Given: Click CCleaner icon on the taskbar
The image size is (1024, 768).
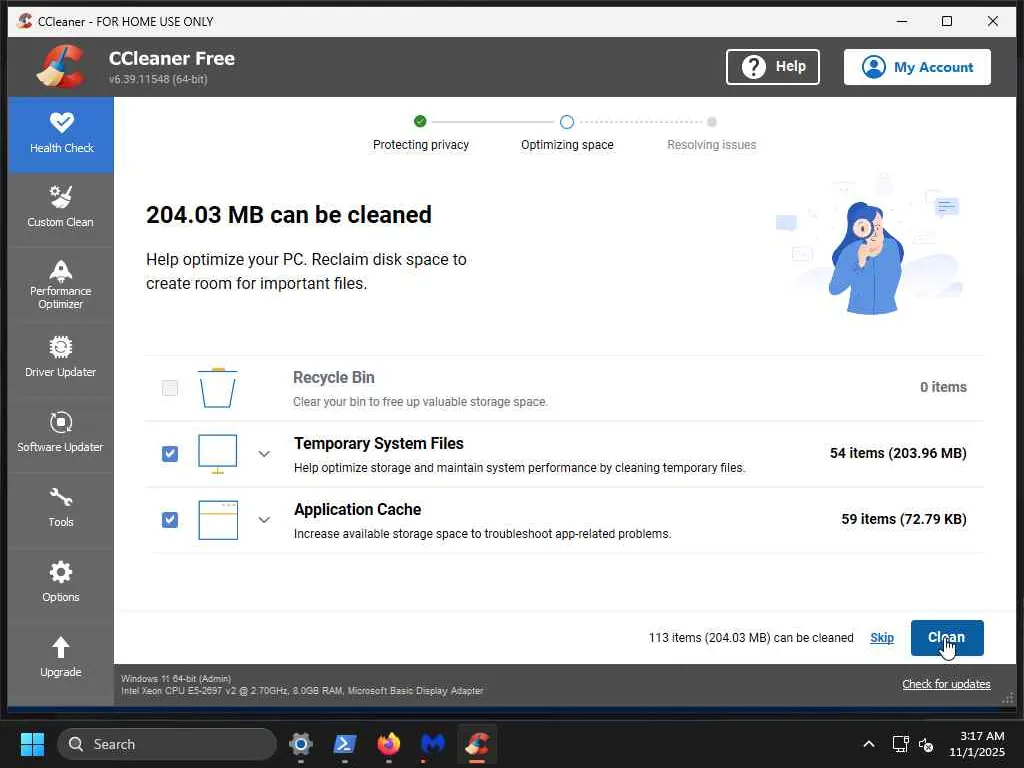Looking at the screenshot, I should (x=477, y=744).
